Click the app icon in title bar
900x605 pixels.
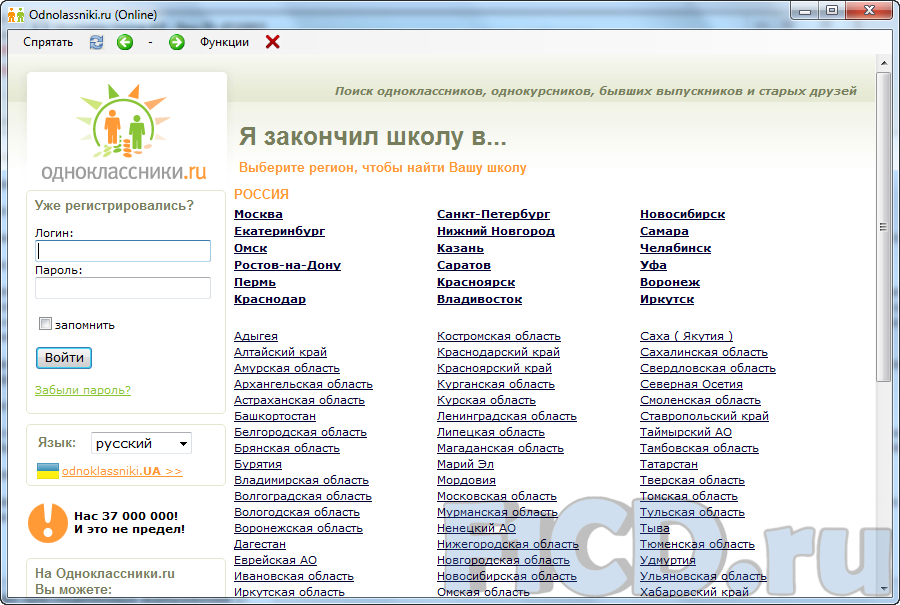tap(16, 14)
